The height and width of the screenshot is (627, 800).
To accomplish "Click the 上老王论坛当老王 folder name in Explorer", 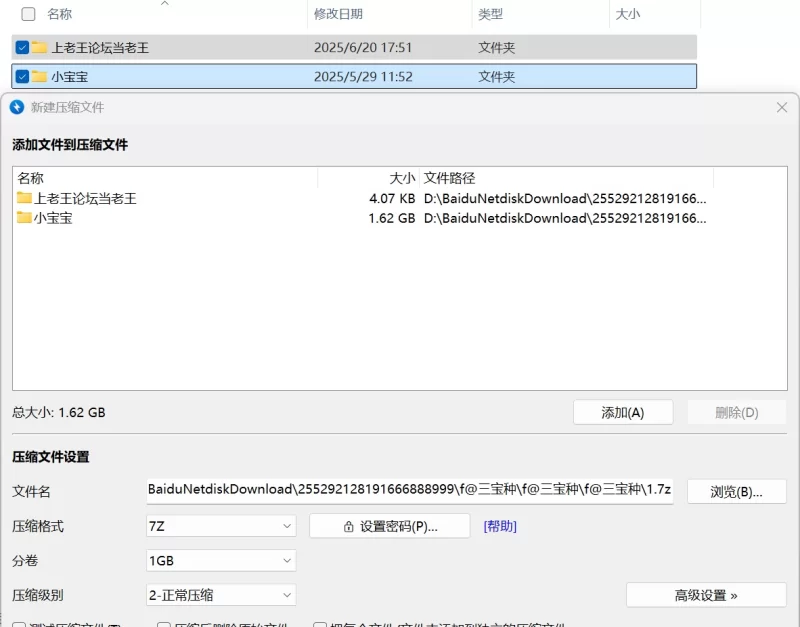I will coord(100,47).
